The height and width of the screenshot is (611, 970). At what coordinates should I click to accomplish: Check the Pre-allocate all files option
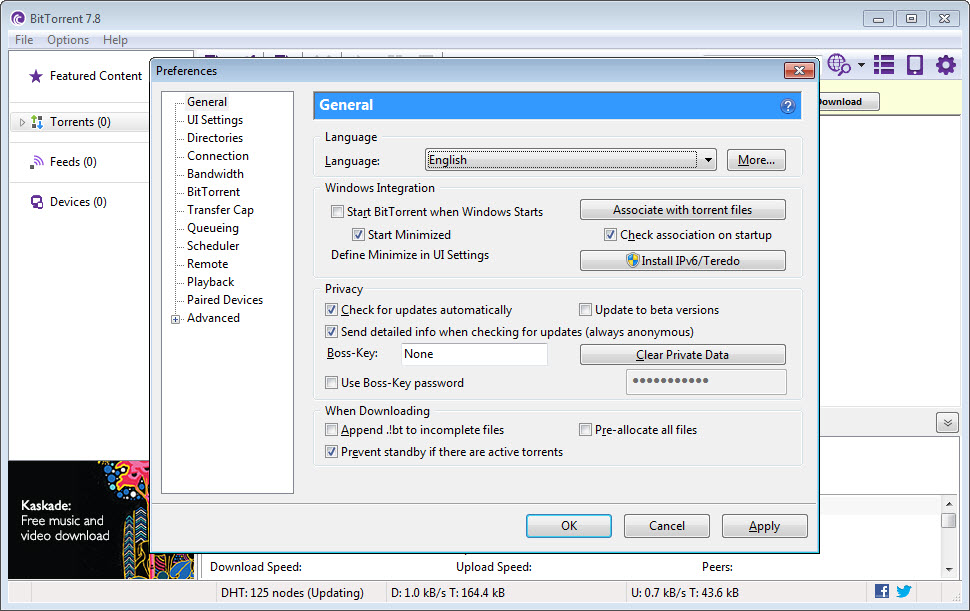coord(585,430)
